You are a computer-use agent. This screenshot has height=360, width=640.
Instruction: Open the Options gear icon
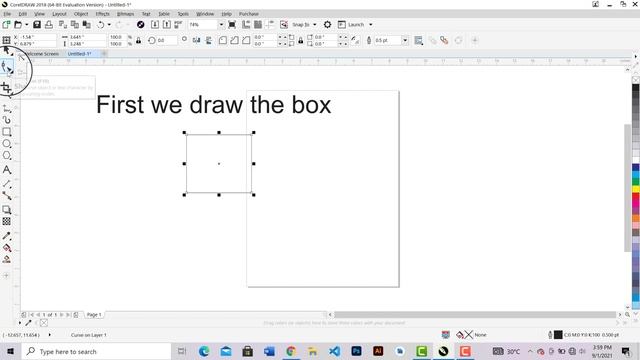coord(327,24)
